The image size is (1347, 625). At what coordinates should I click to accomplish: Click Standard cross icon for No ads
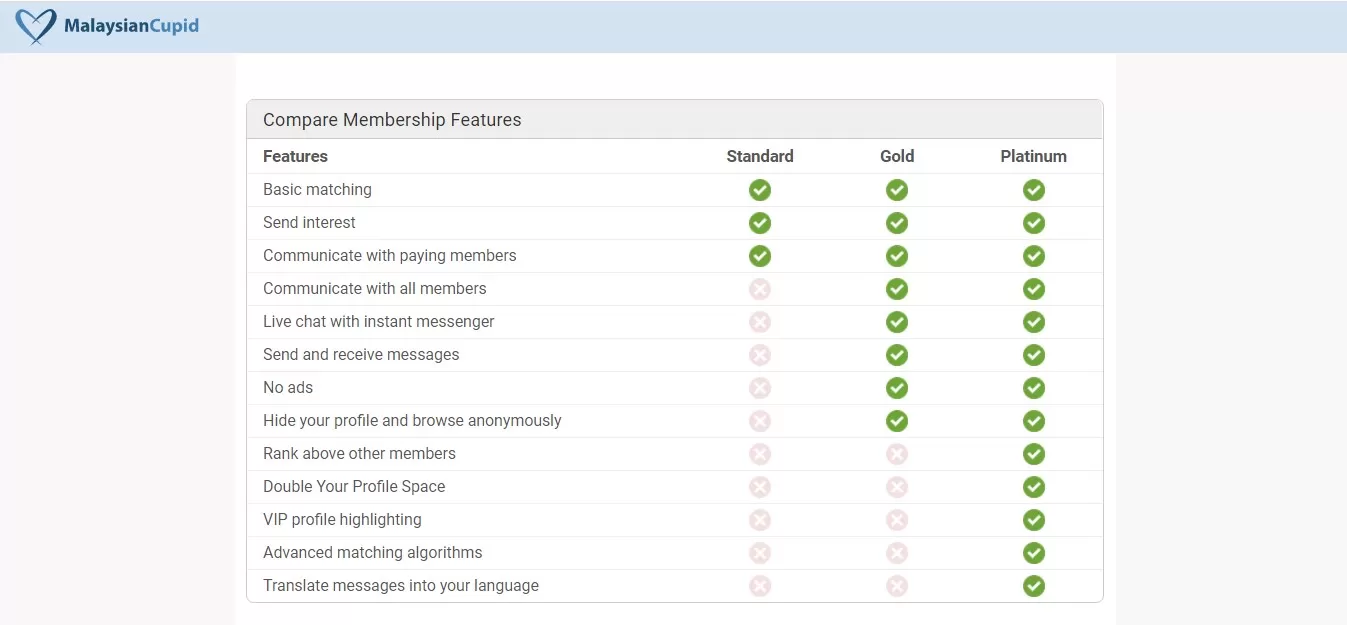760,388
